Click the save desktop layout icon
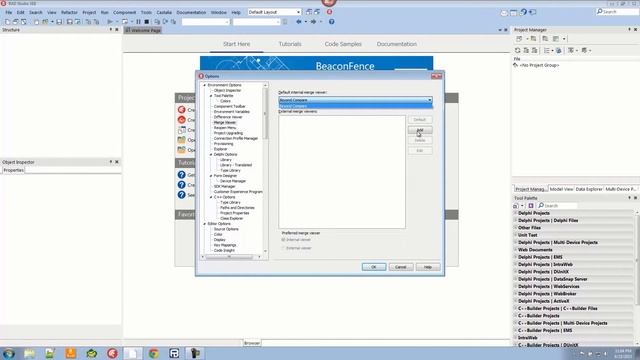Image resolution: width=640 pixels, height=360 pixels. click(309, 12)
